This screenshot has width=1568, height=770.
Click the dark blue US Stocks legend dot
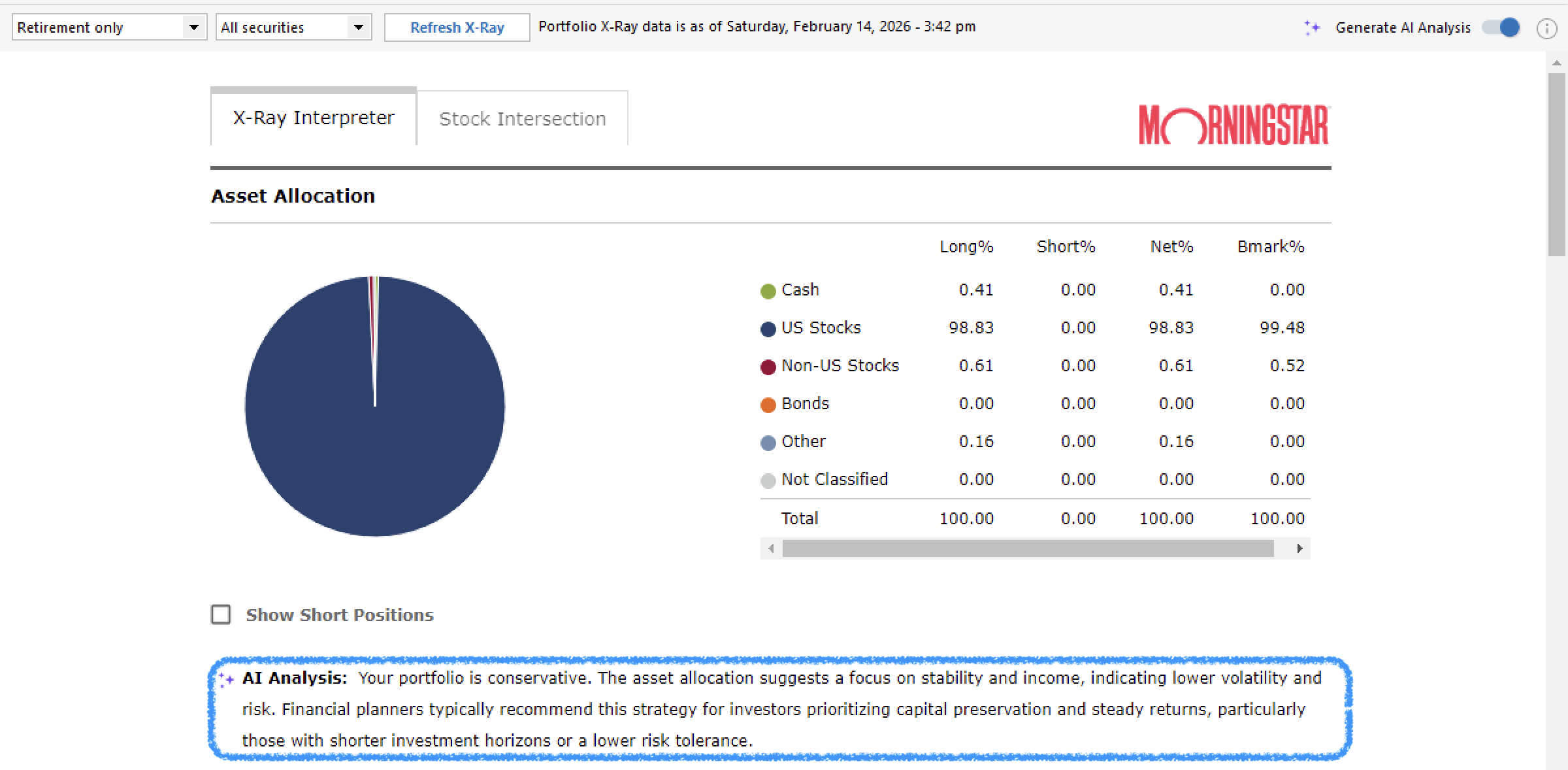768,329
